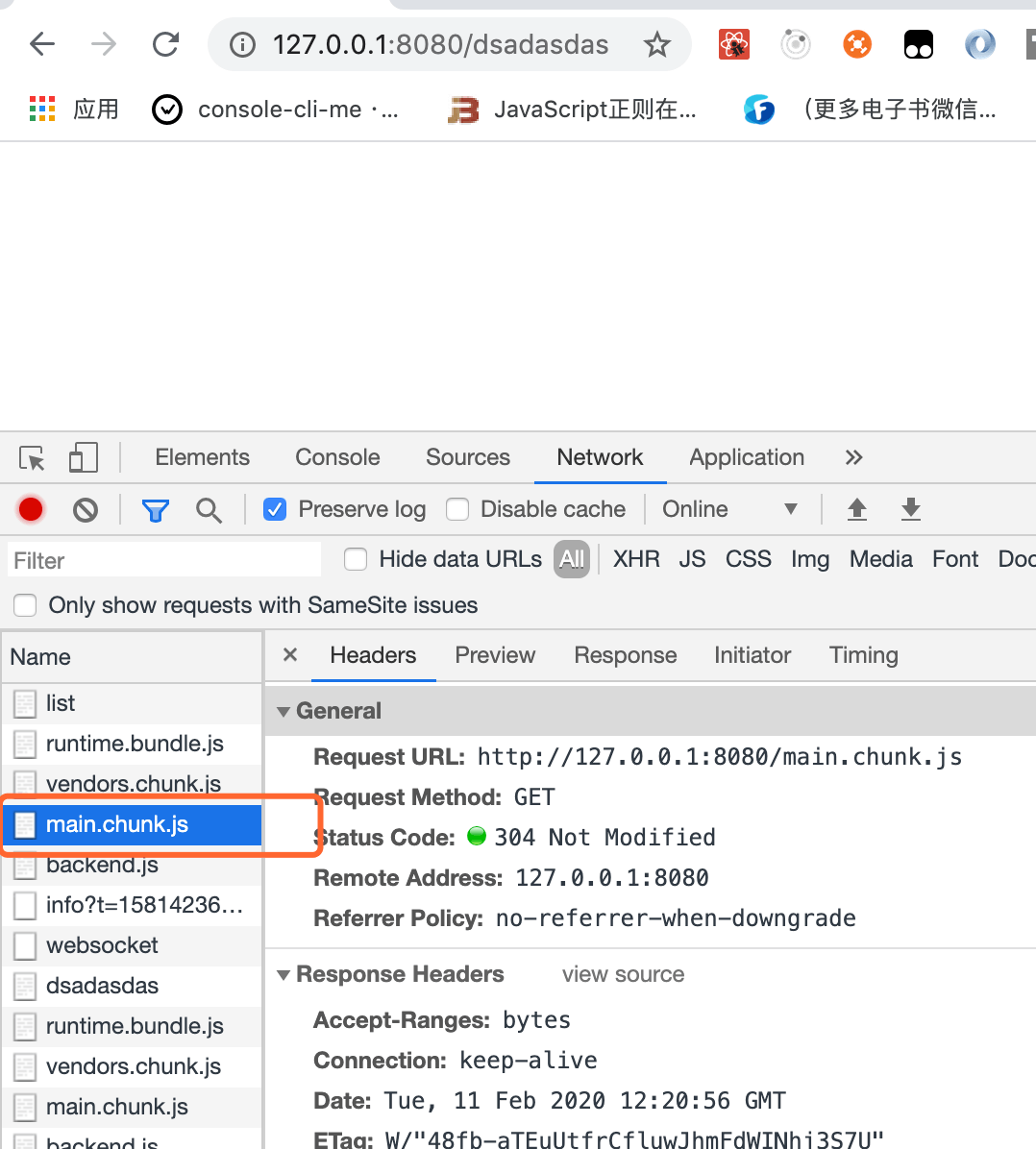Collapse the General section
The image size is (1036, 1149).
coord(284,712)
